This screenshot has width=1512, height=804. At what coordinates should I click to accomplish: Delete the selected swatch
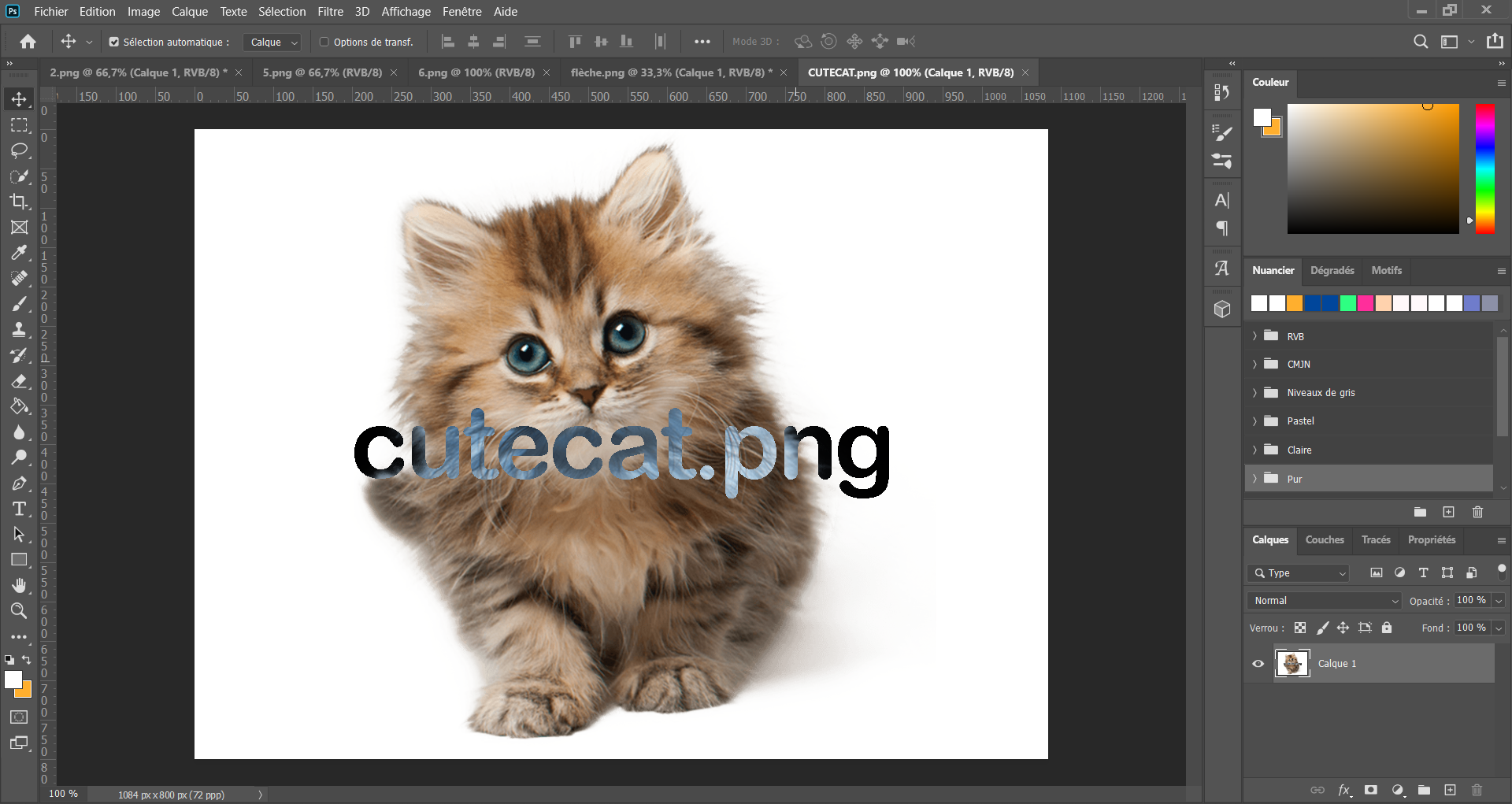1477,512
